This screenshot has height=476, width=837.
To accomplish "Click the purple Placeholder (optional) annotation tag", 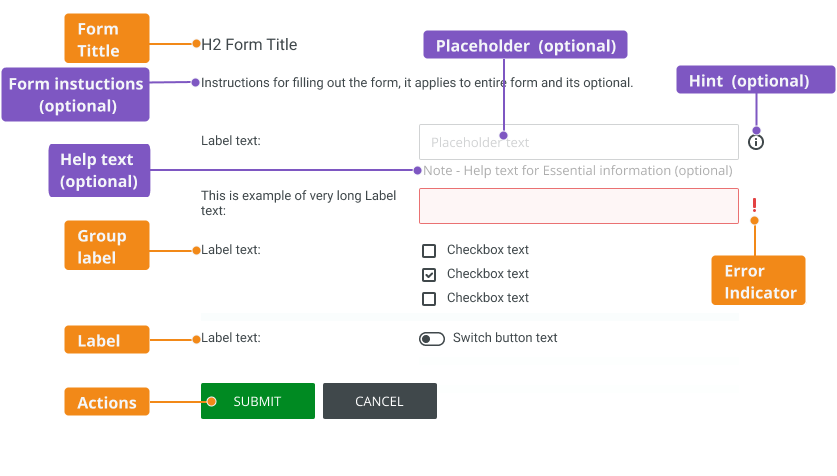I will tap(525, 45).
